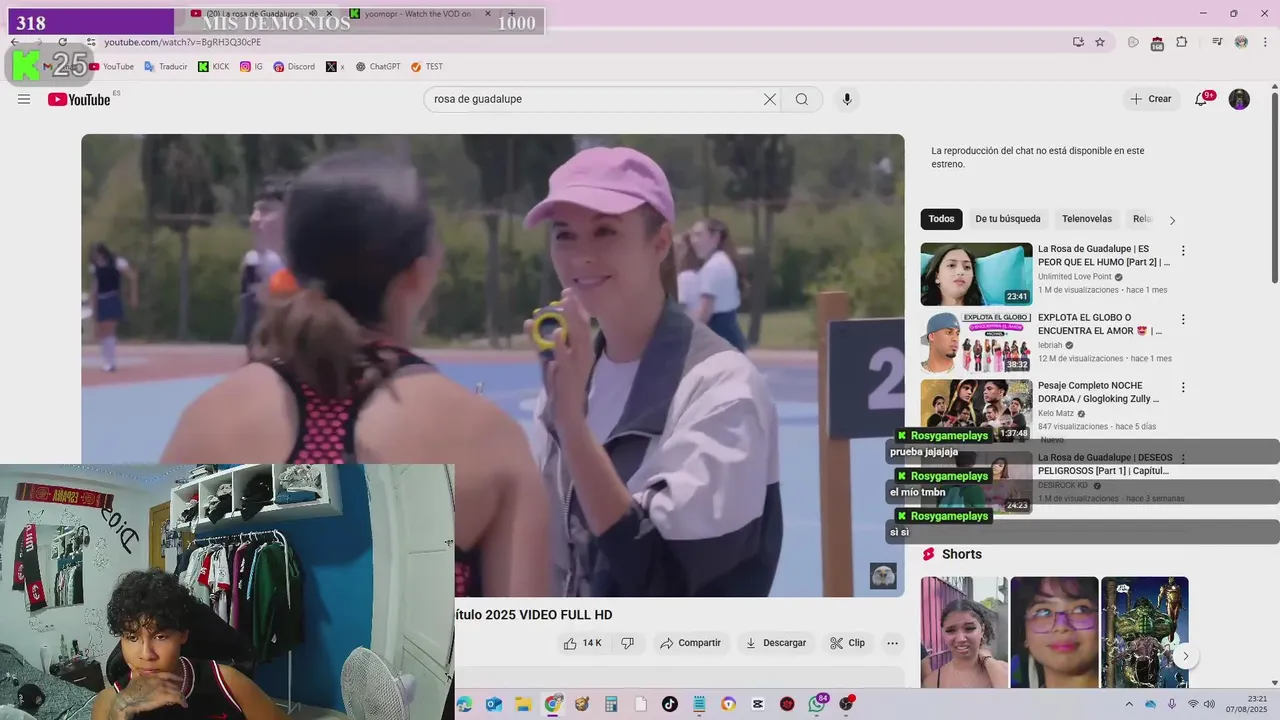The image size is (1280, 720).
Task: Clear the search box with the X
Action: click(x=770, y=99)
